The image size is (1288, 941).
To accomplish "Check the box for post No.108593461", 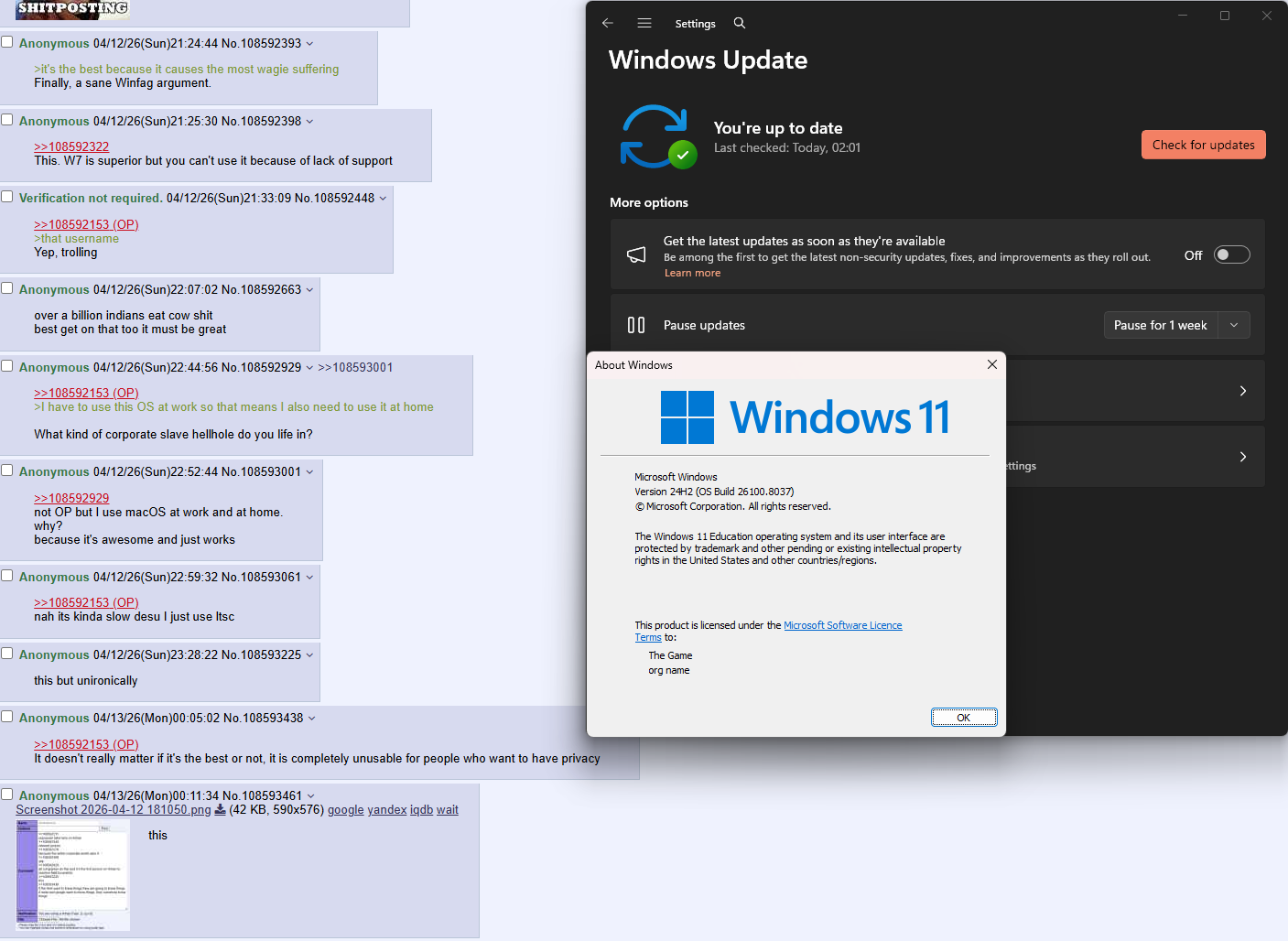I will [x=7, y=795].
